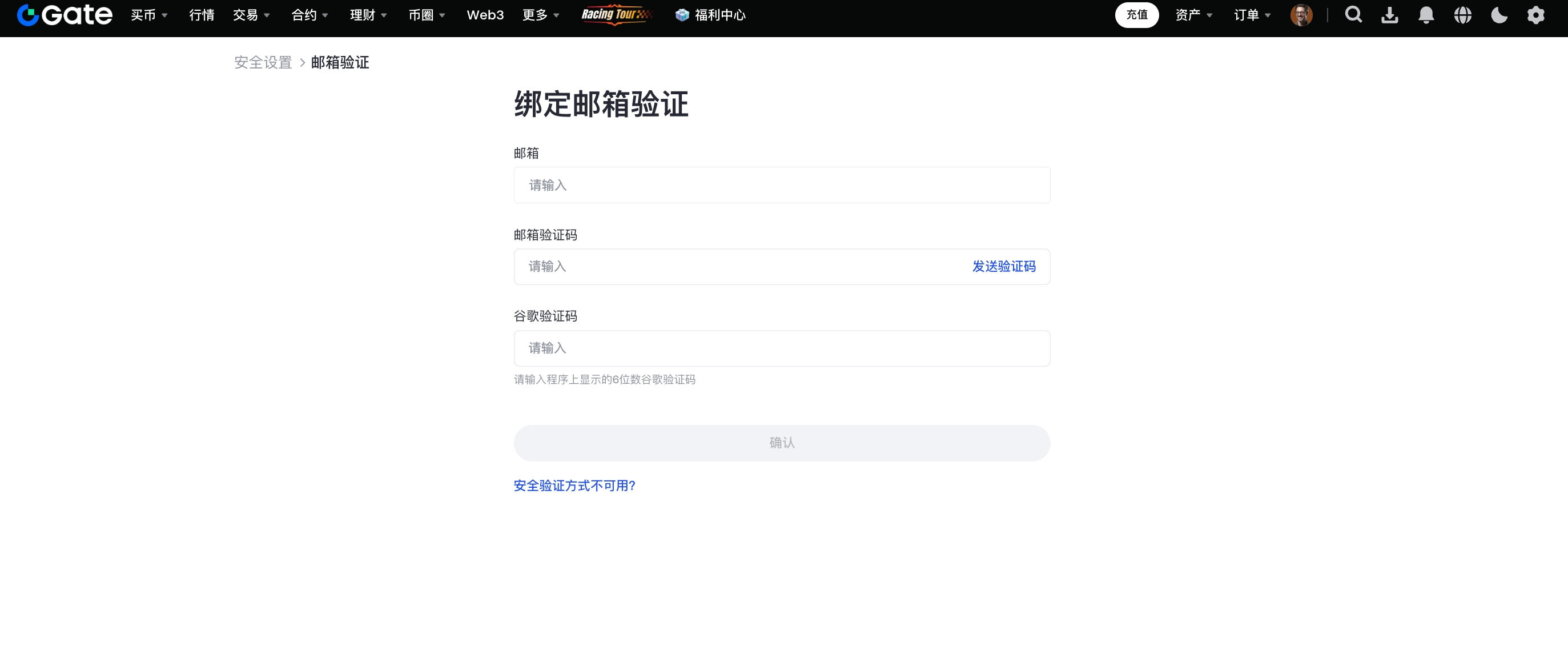Click the 充值 deposit button
1568x666 pixels.
pyautogui.click(x=1136, y=15)
